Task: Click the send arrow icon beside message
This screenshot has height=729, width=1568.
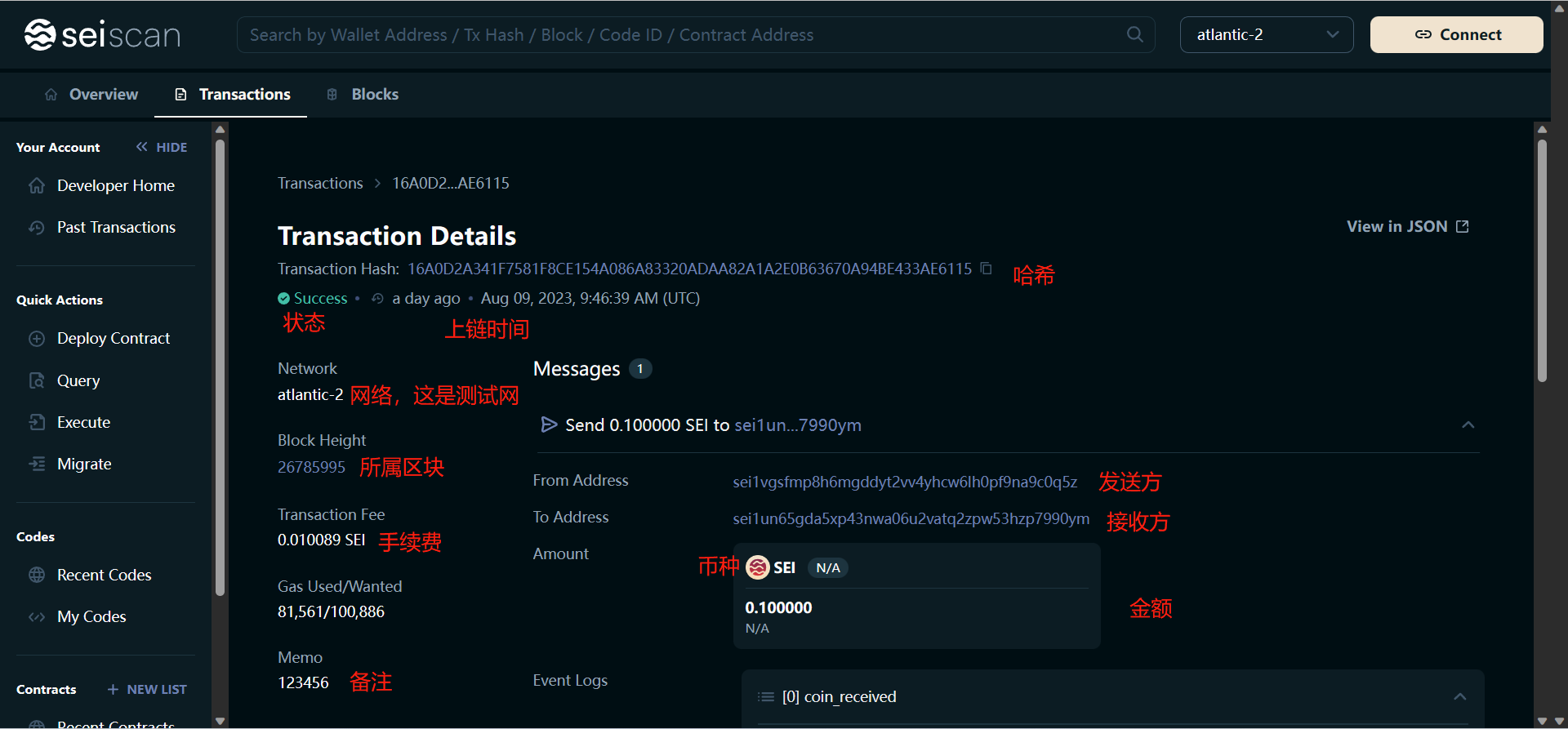Action: pyautogui.click(x=549, y=425)
